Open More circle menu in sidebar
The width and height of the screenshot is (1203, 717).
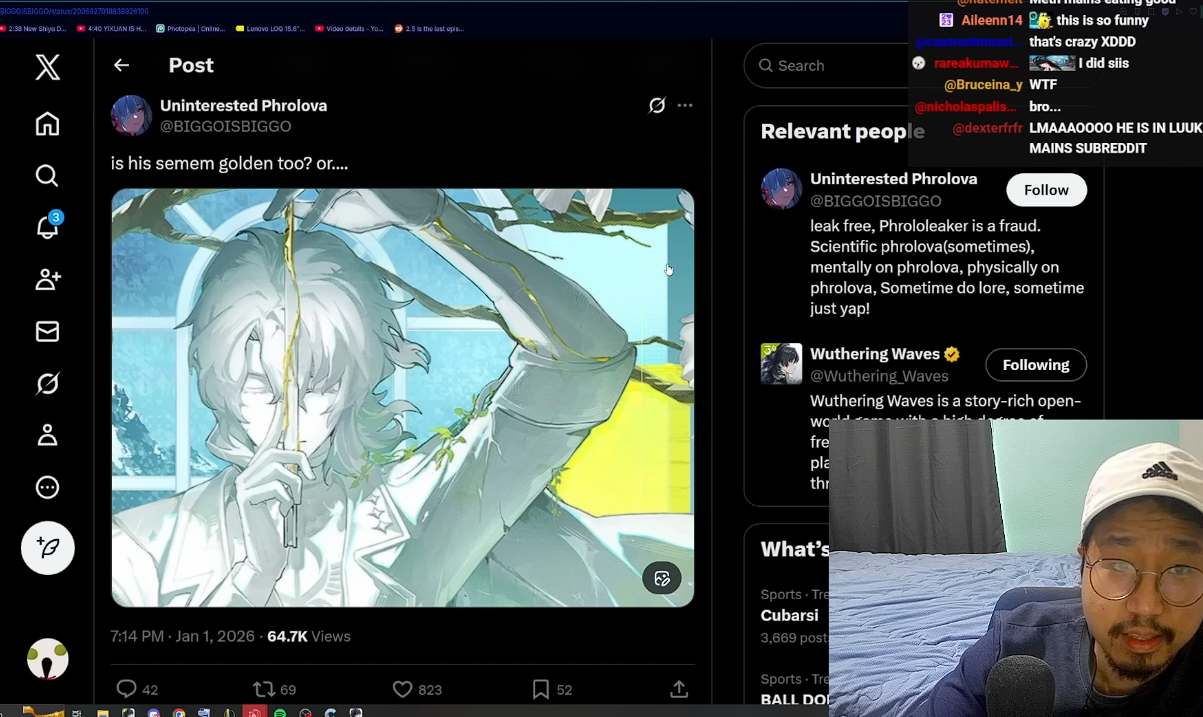pyautogui.click(x=47, y=487)
